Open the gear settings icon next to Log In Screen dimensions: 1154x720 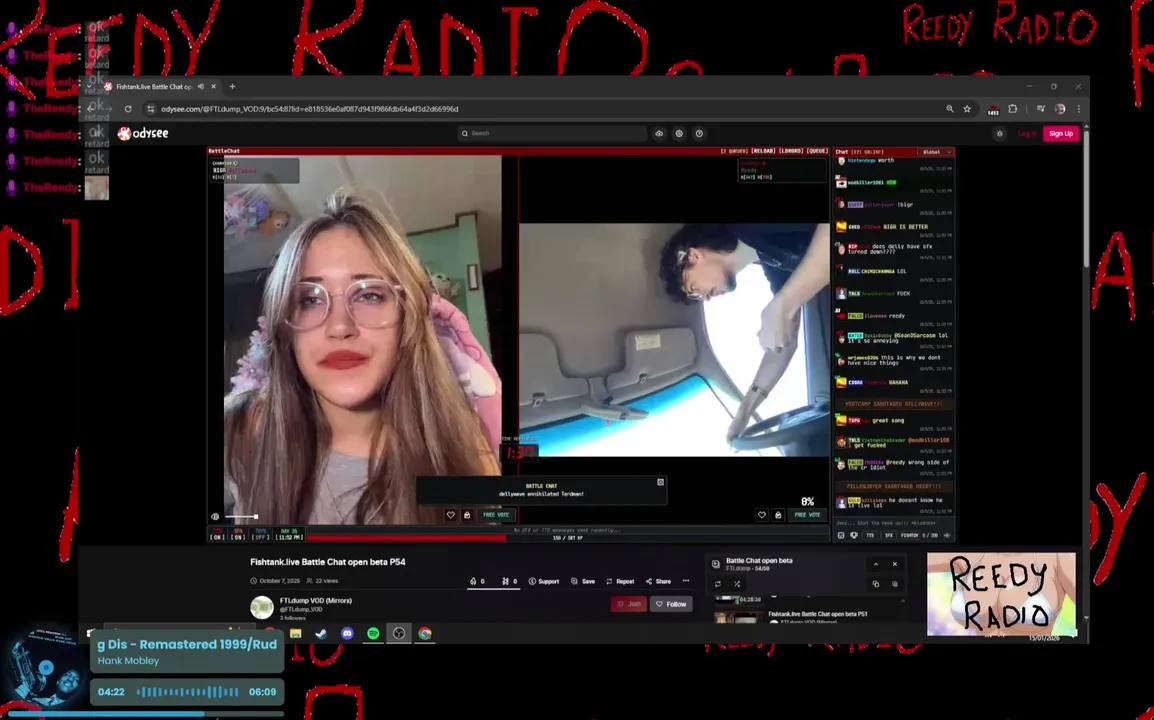point(999,133)
